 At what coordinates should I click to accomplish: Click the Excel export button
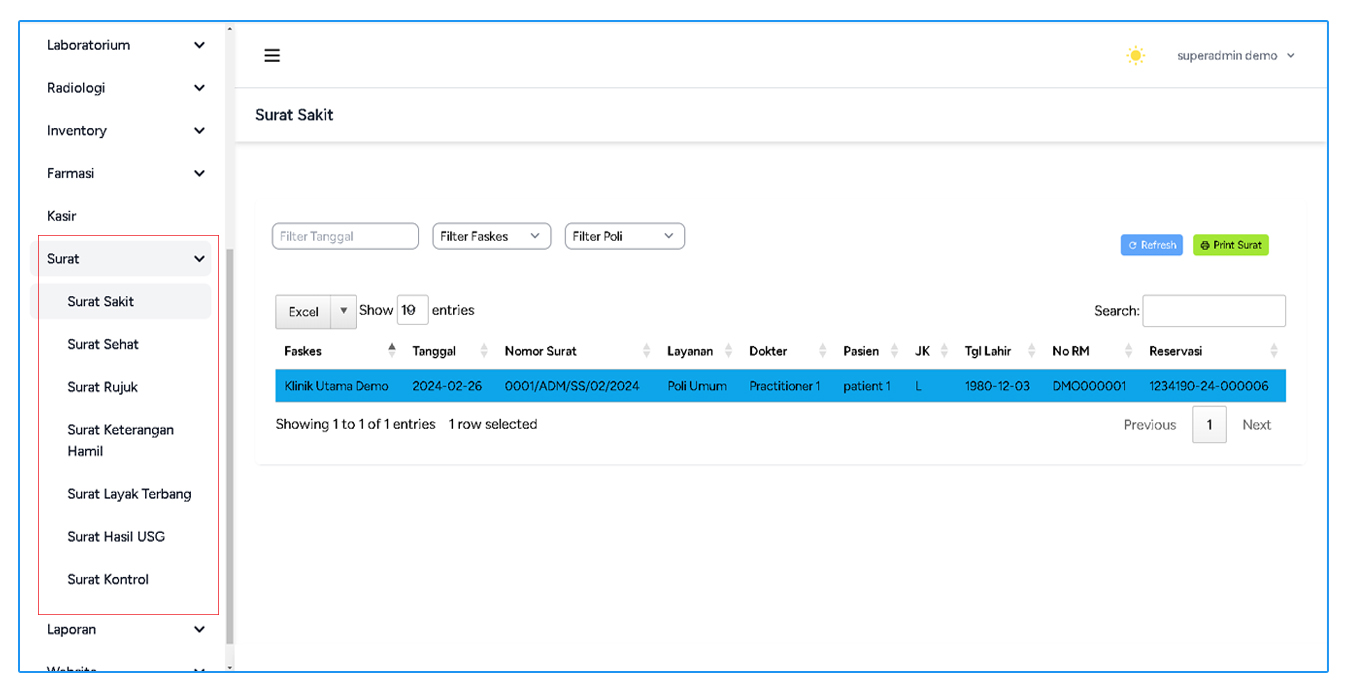[x=303, y=312]
